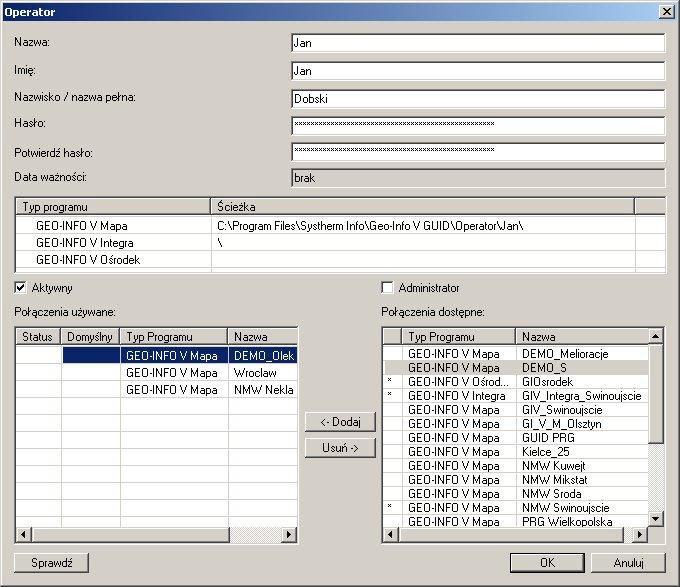Uncheck the Aktywny checkbox
Image resolution: width=680 pixels, height=587 pixels.
click(x=20, y=287)
